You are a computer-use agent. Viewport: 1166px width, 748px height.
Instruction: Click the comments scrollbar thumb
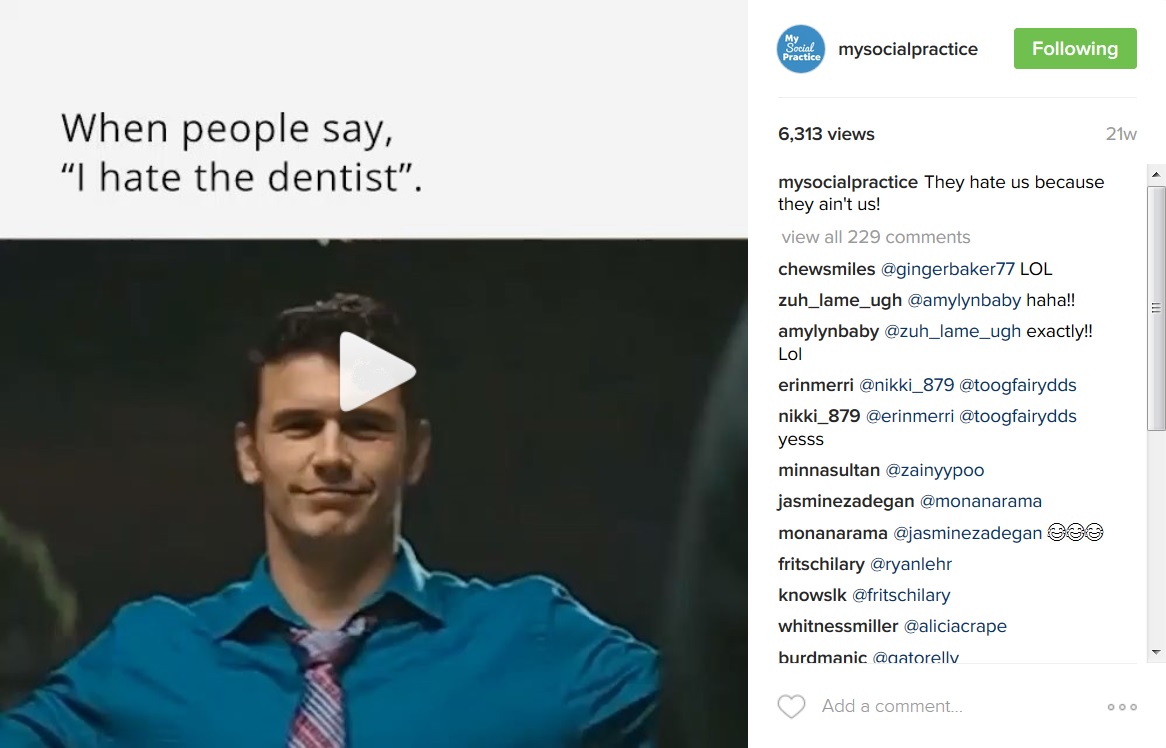pyautogui.click(x=1156, y=307)
